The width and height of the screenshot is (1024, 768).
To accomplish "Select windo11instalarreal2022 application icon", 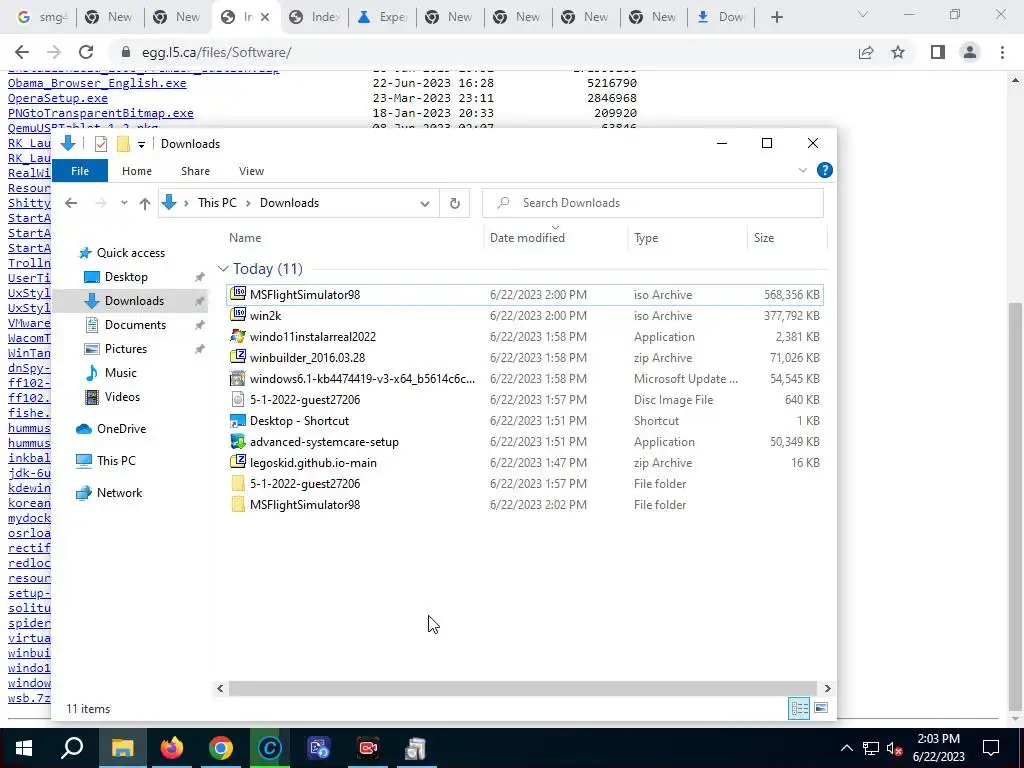I will pos(238,336).
